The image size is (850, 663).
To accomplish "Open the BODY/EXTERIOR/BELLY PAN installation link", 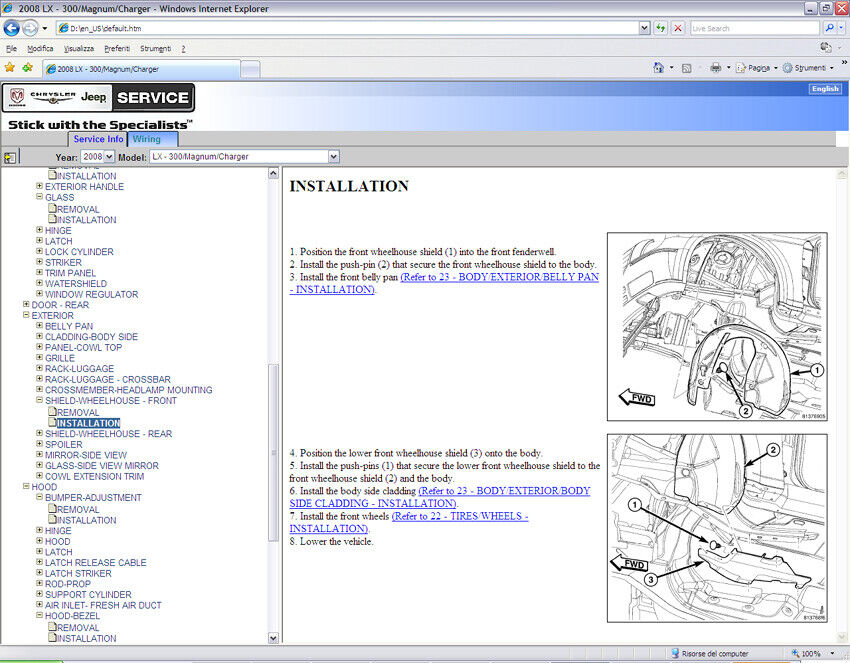I will pyautogui.click(x=499, y=277).
